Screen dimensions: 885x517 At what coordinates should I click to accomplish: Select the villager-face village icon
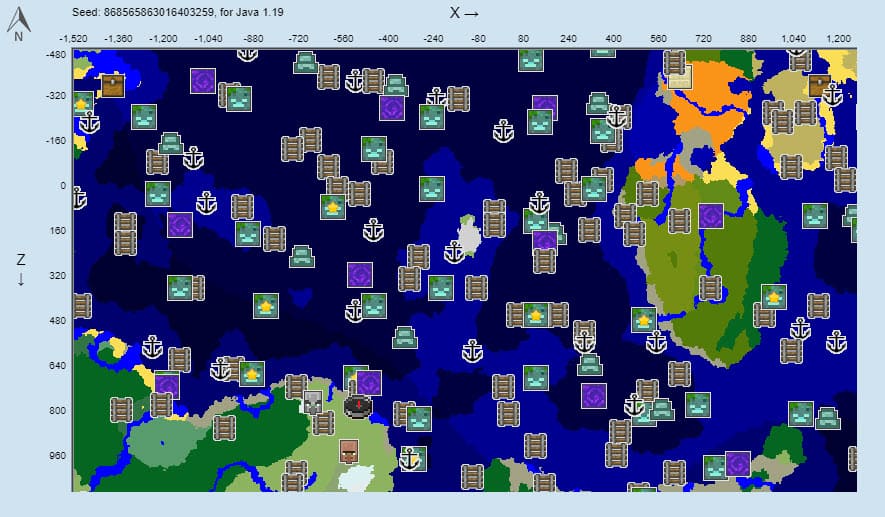coord(349,452)
